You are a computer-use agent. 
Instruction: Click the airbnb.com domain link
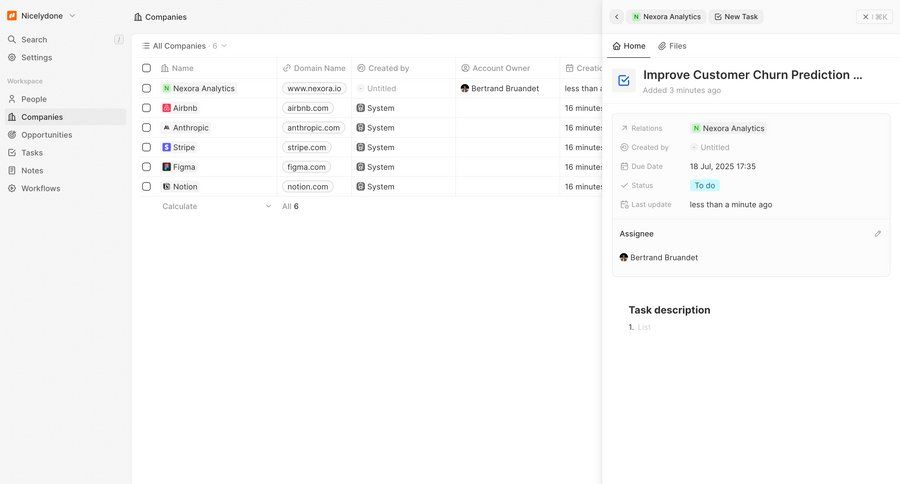[308, 108]
